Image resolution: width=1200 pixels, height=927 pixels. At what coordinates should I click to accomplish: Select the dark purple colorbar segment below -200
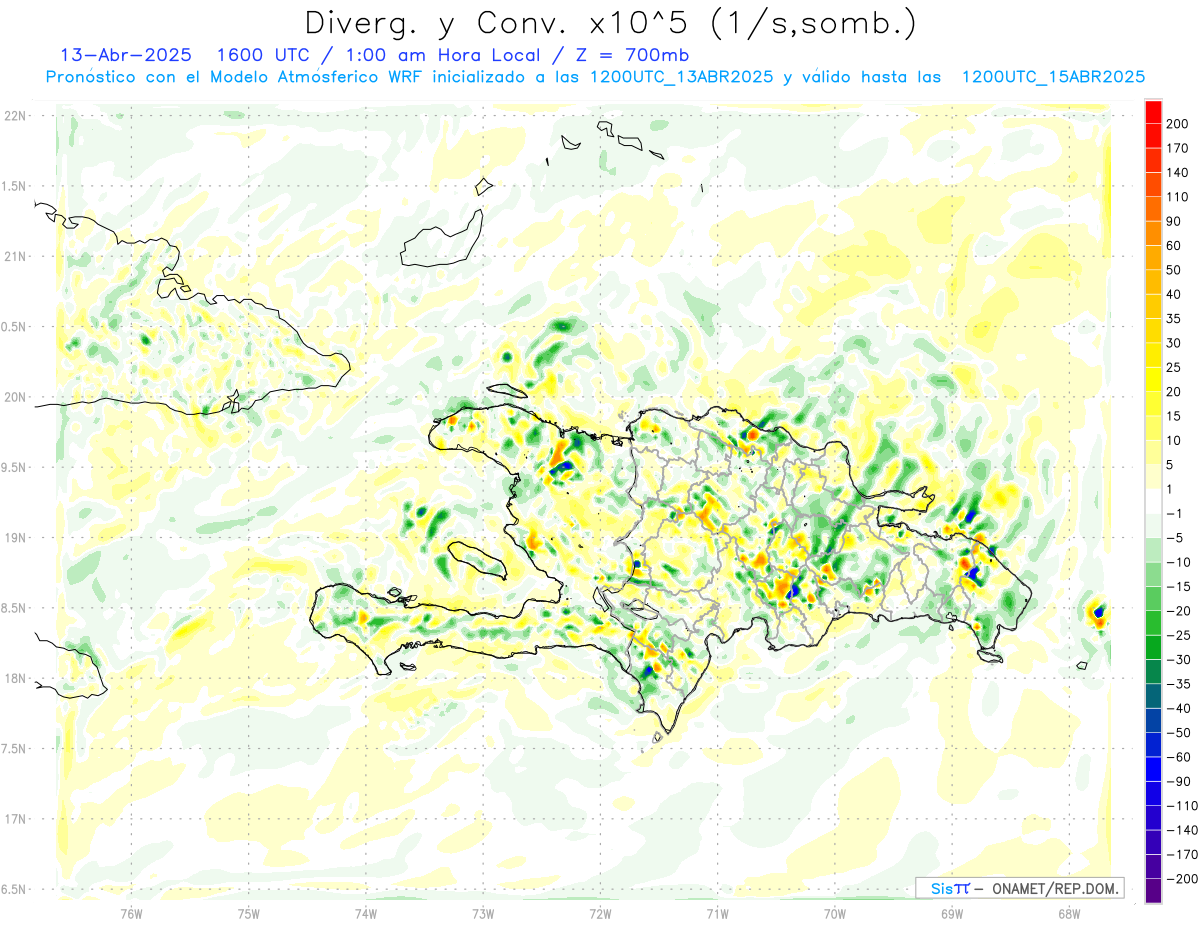(x=1153, y=891)
